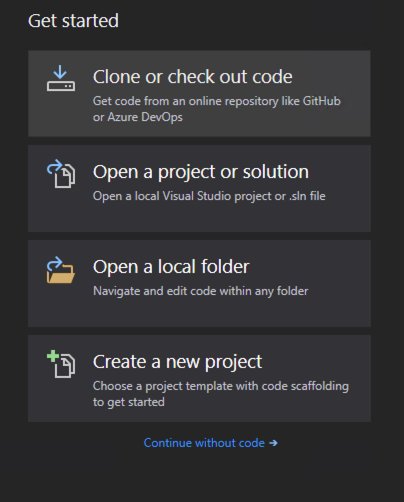Click the Get started heading
This screenshot has width=404, height=502.
coord(73,21)
